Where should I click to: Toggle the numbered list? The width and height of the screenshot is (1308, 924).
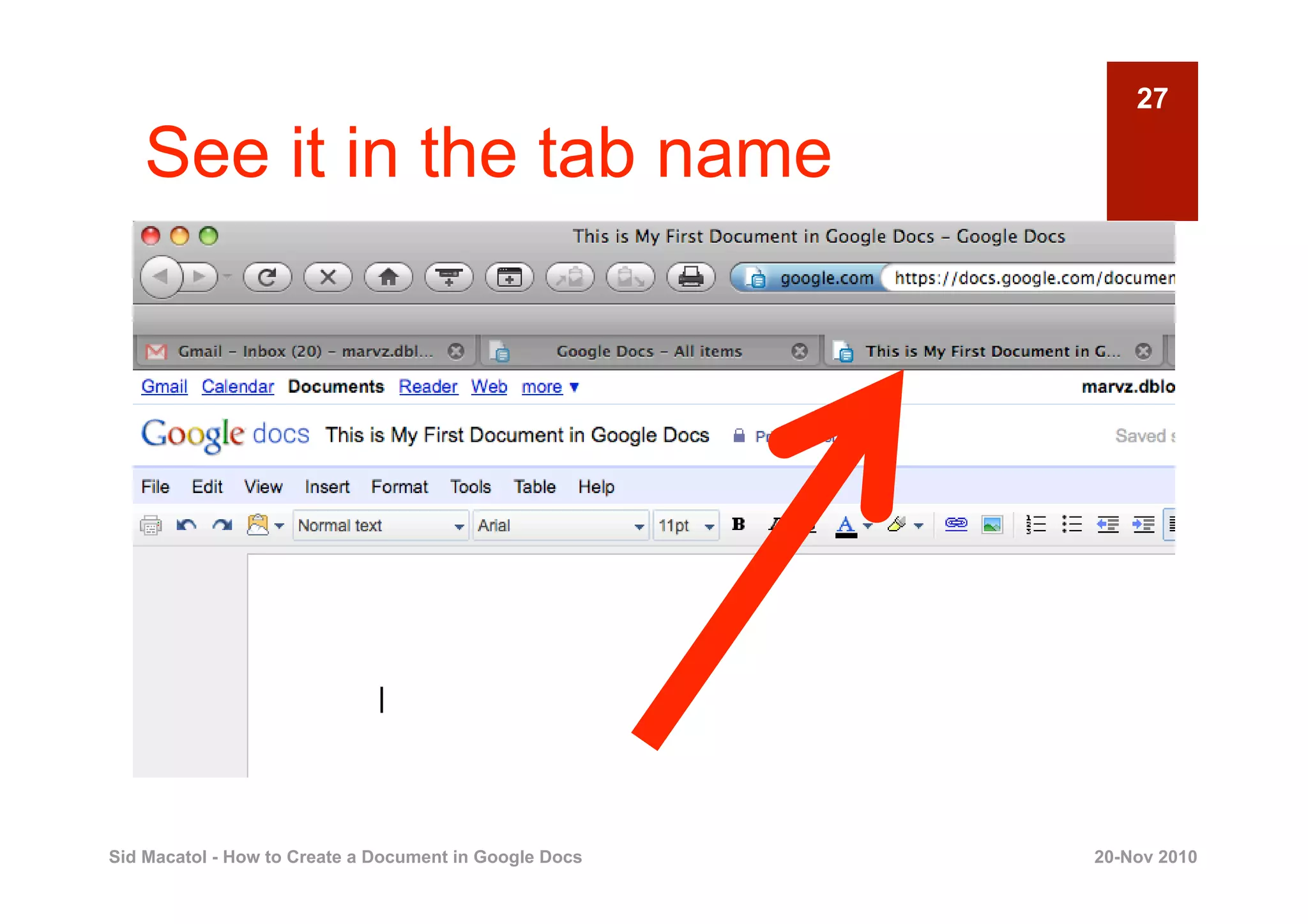pyautogui.click(x=1036, y=524)
